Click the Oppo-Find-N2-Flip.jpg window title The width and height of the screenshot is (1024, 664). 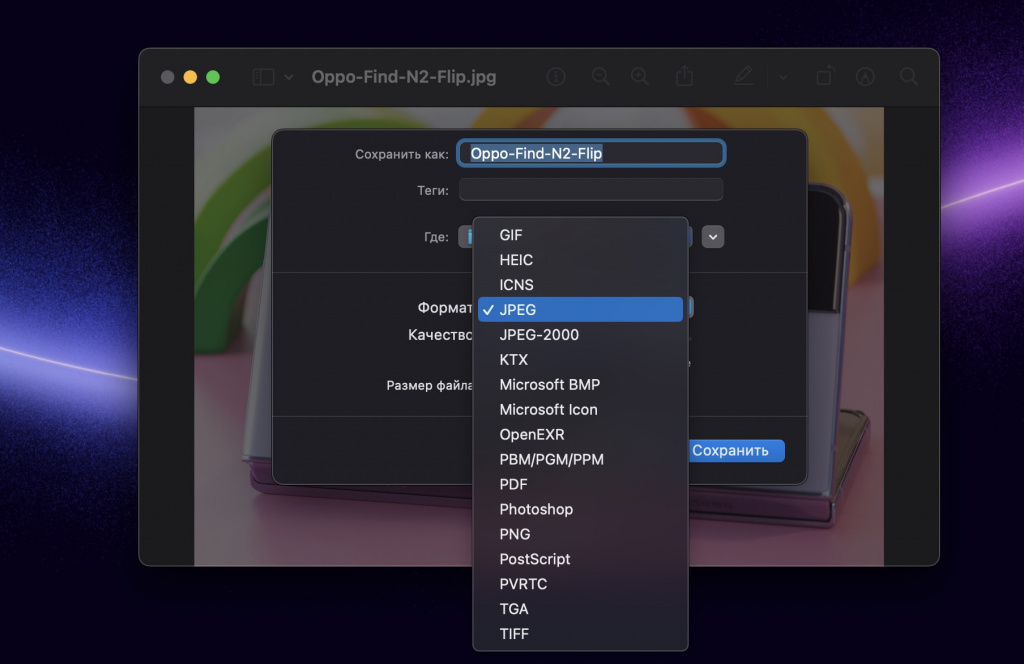[404, 77]
